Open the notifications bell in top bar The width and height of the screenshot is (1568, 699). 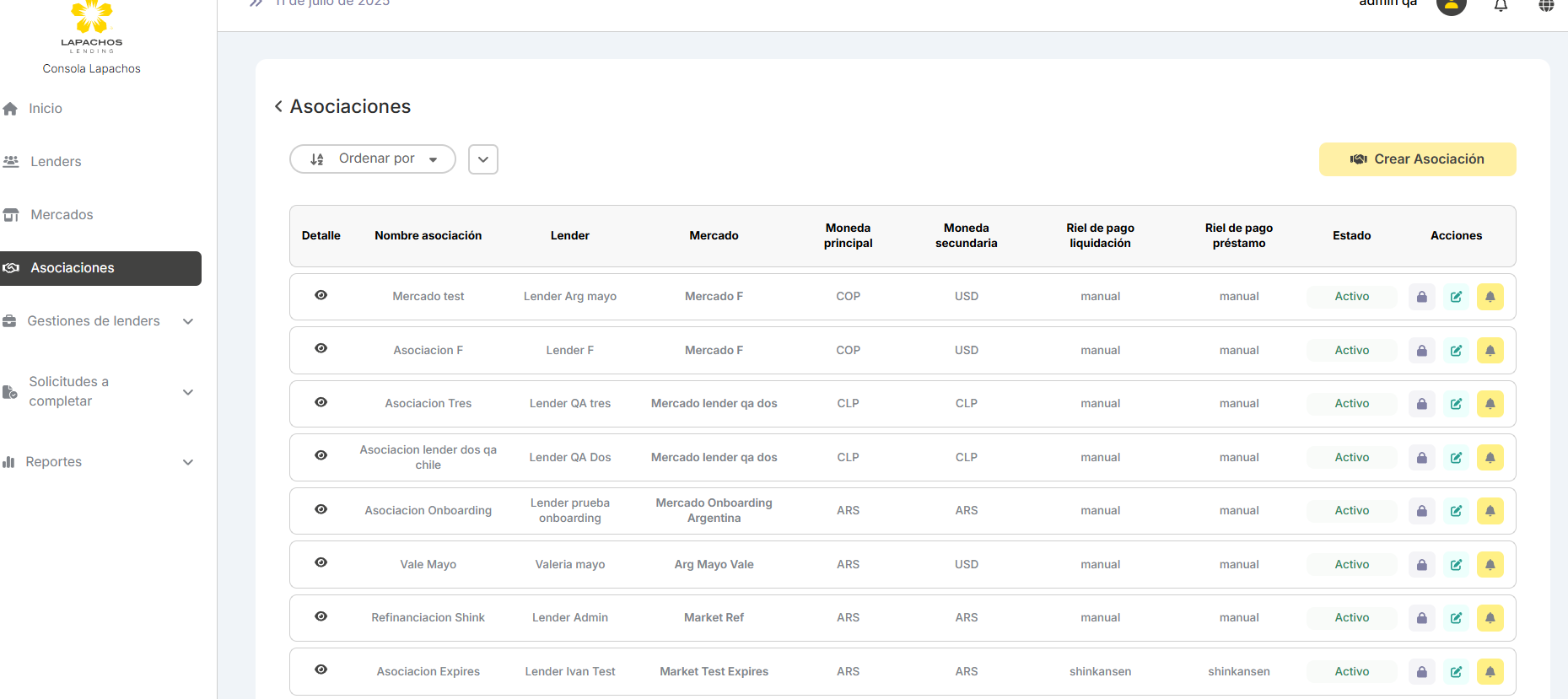pyautogui.click(x=1501, y=7)
